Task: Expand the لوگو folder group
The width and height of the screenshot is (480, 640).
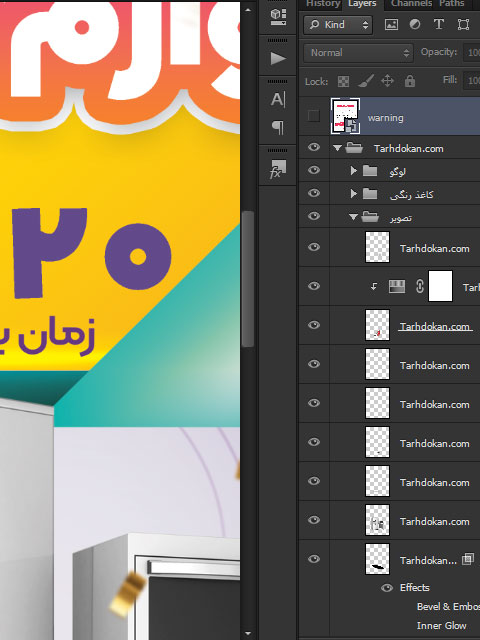Action: click(353, 171)
